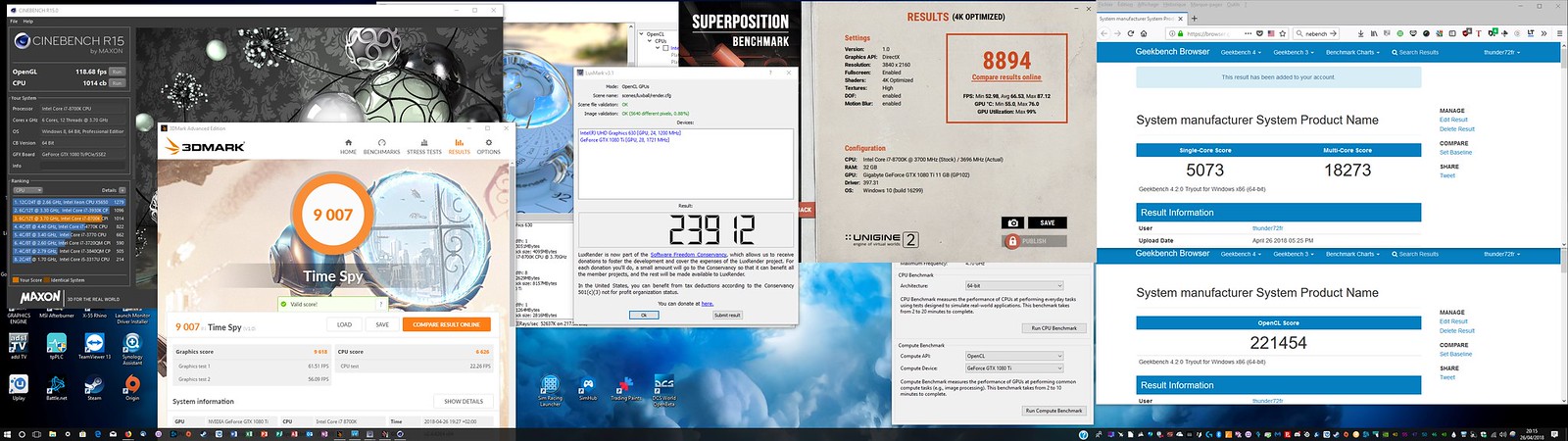The image size is (1568, 441).
Task: Click the SAVE button in 3DMark
Action: [382, 324]
